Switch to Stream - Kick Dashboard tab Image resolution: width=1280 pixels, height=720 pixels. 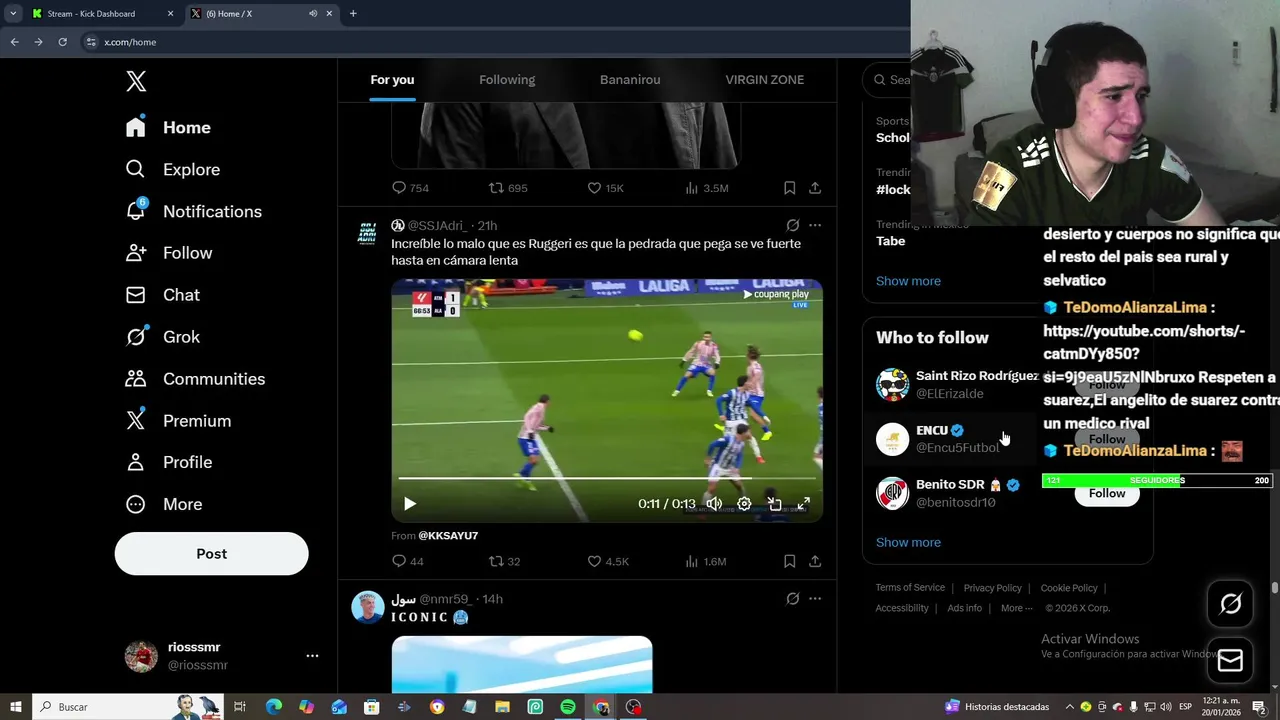102,14
